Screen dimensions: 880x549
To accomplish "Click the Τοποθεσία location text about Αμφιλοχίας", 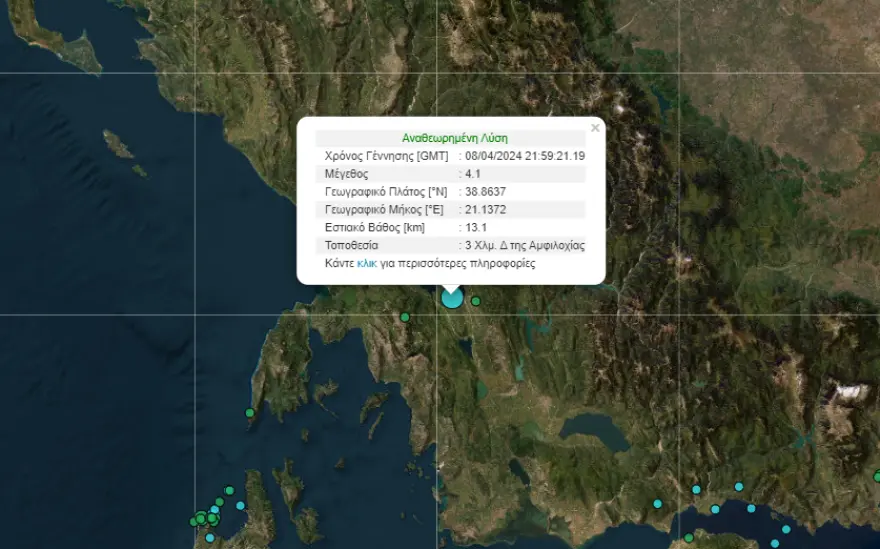I will [524, 246].
